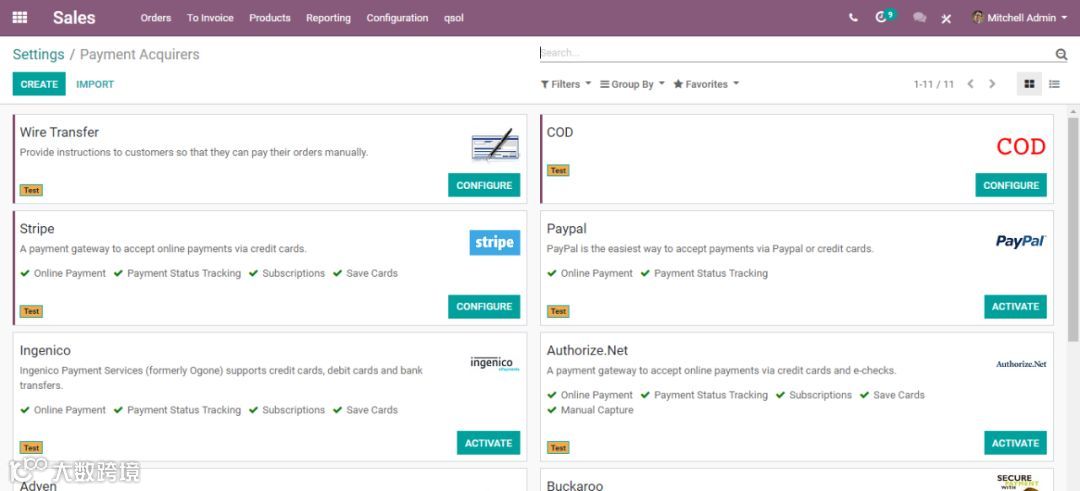The width and height of the screenshot is (1080, 491).
Task: Click Test tag on Paypal card
Action: click(x=558, y=311)
